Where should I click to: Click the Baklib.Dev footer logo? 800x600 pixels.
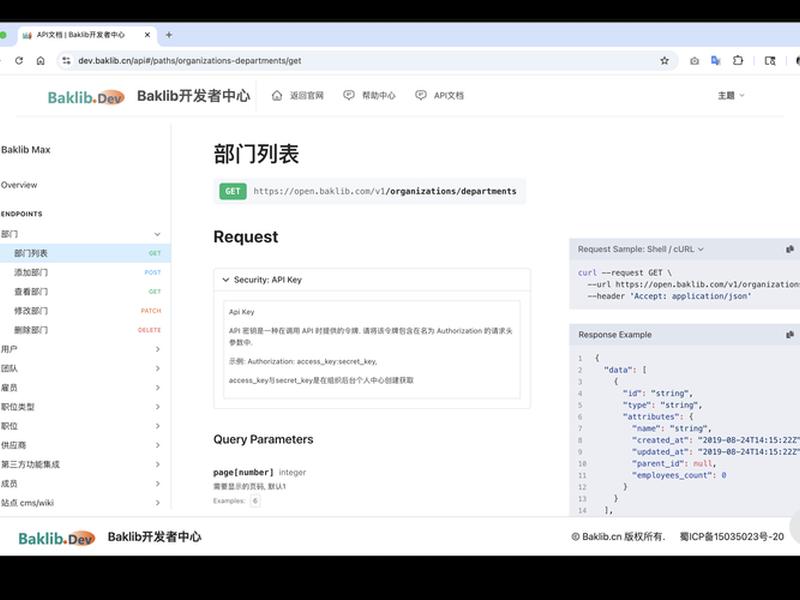click(x=57, y=538)
